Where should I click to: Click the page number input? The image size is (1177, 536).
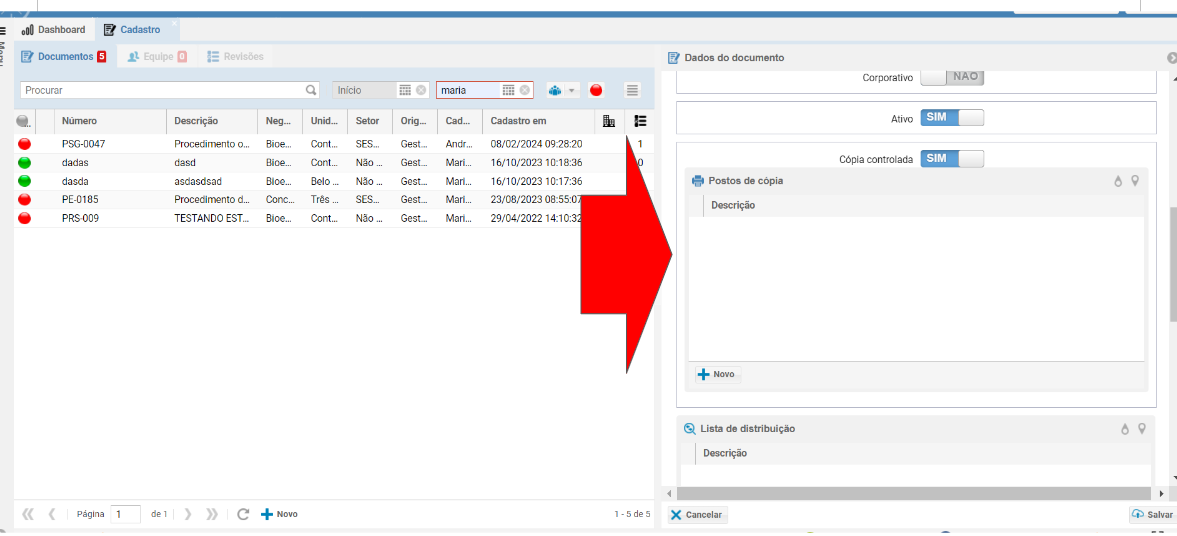[x=125, y=514]
